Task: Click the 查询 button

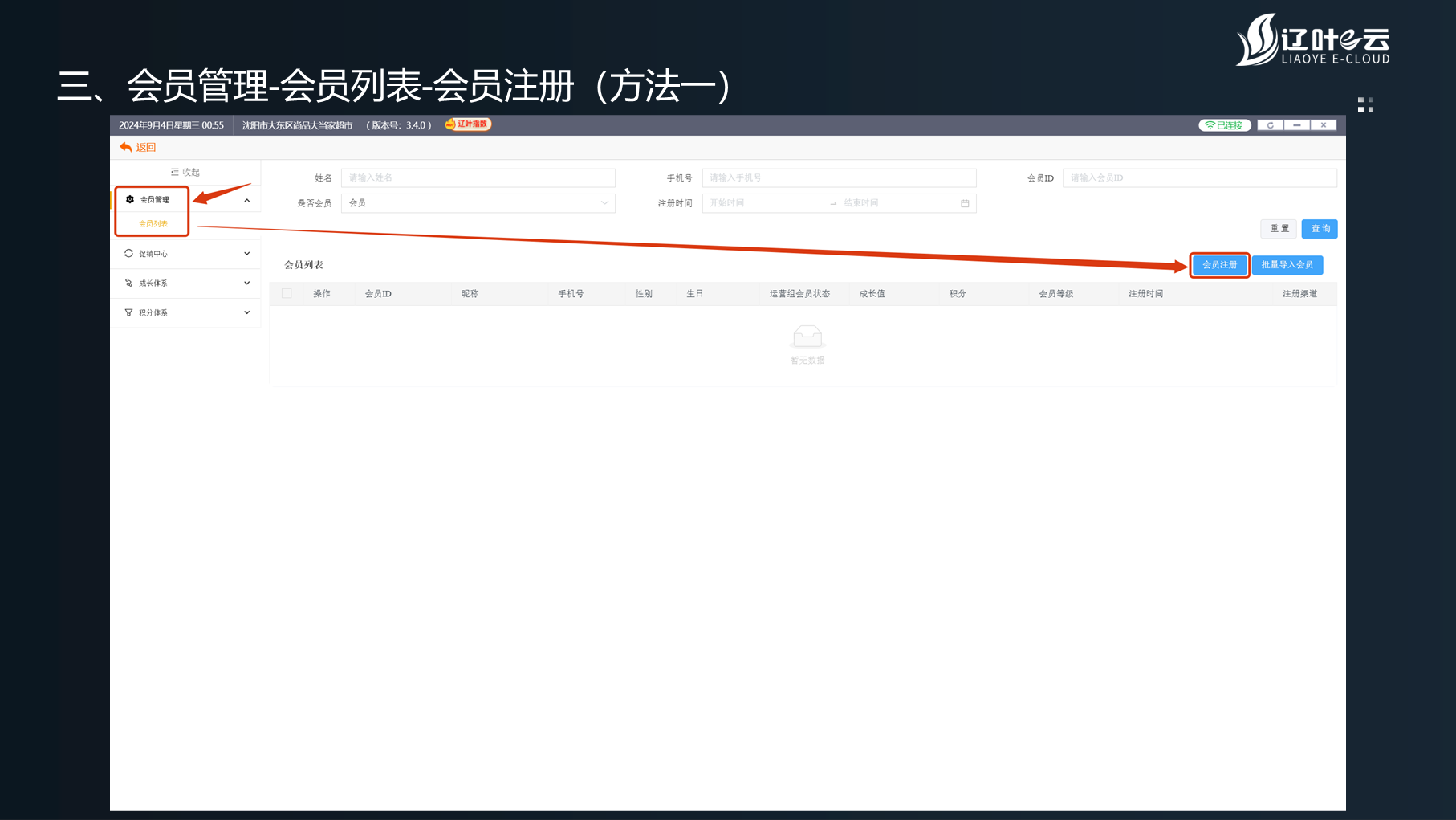Action: tap(1320, 229)
